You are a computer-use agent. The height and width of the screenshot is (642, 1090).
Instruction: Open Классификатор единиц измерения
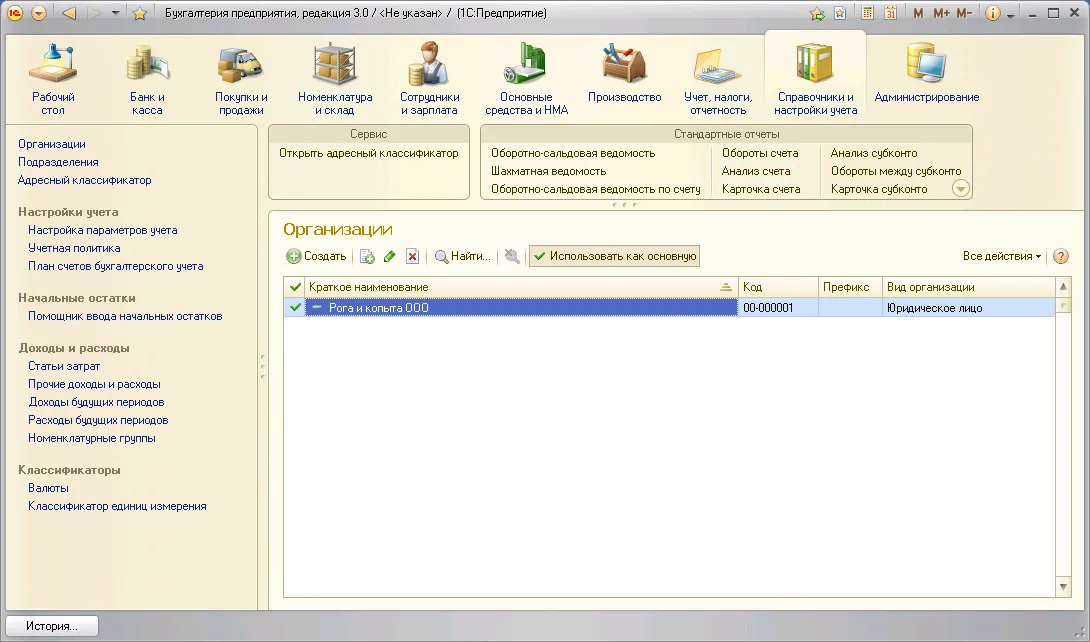(x=117, y=507)
